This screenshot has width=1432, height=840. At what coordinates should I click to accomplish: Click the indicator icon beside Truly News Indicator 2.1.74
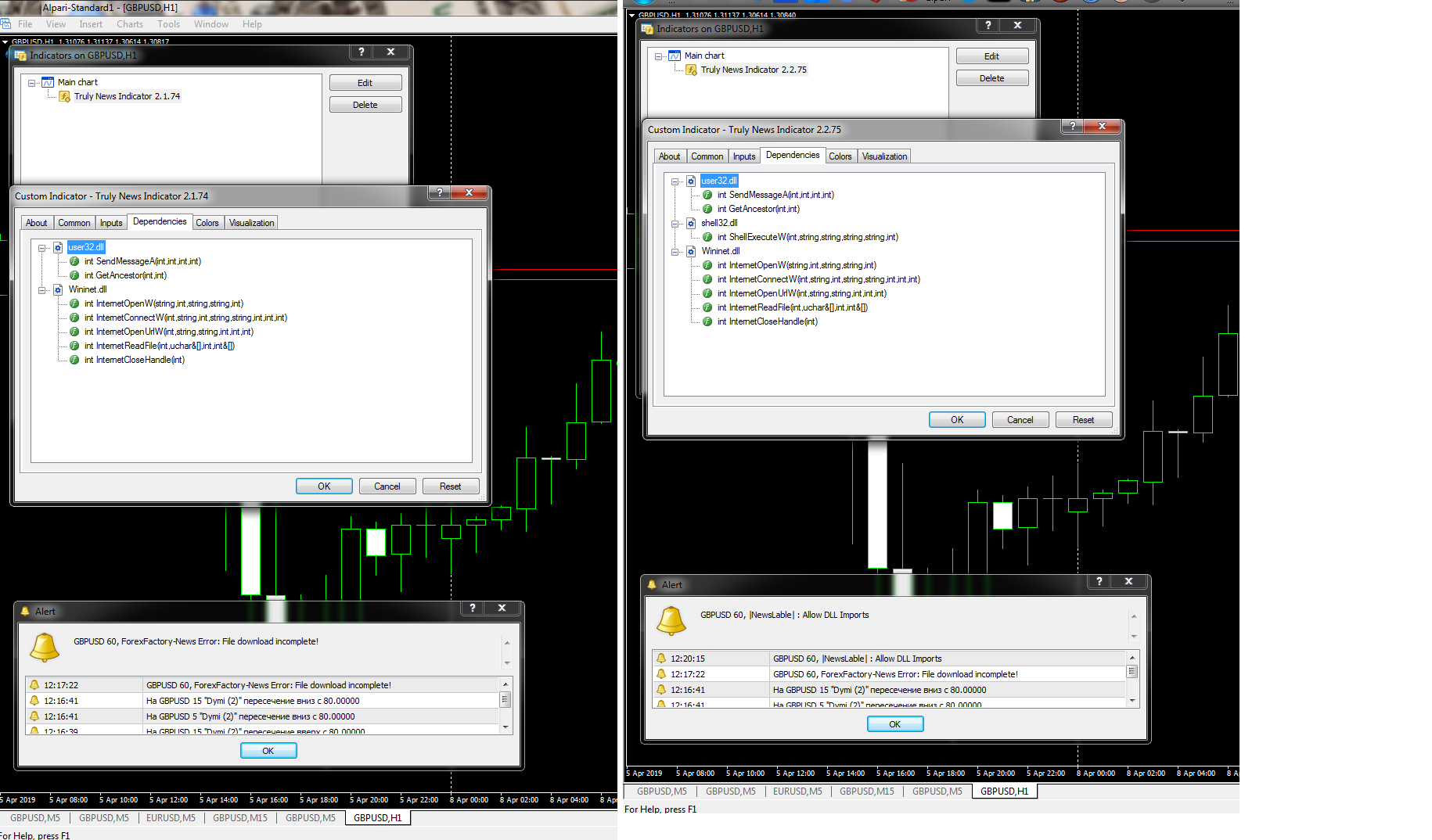pyautogui.click(x=65, y=96)
